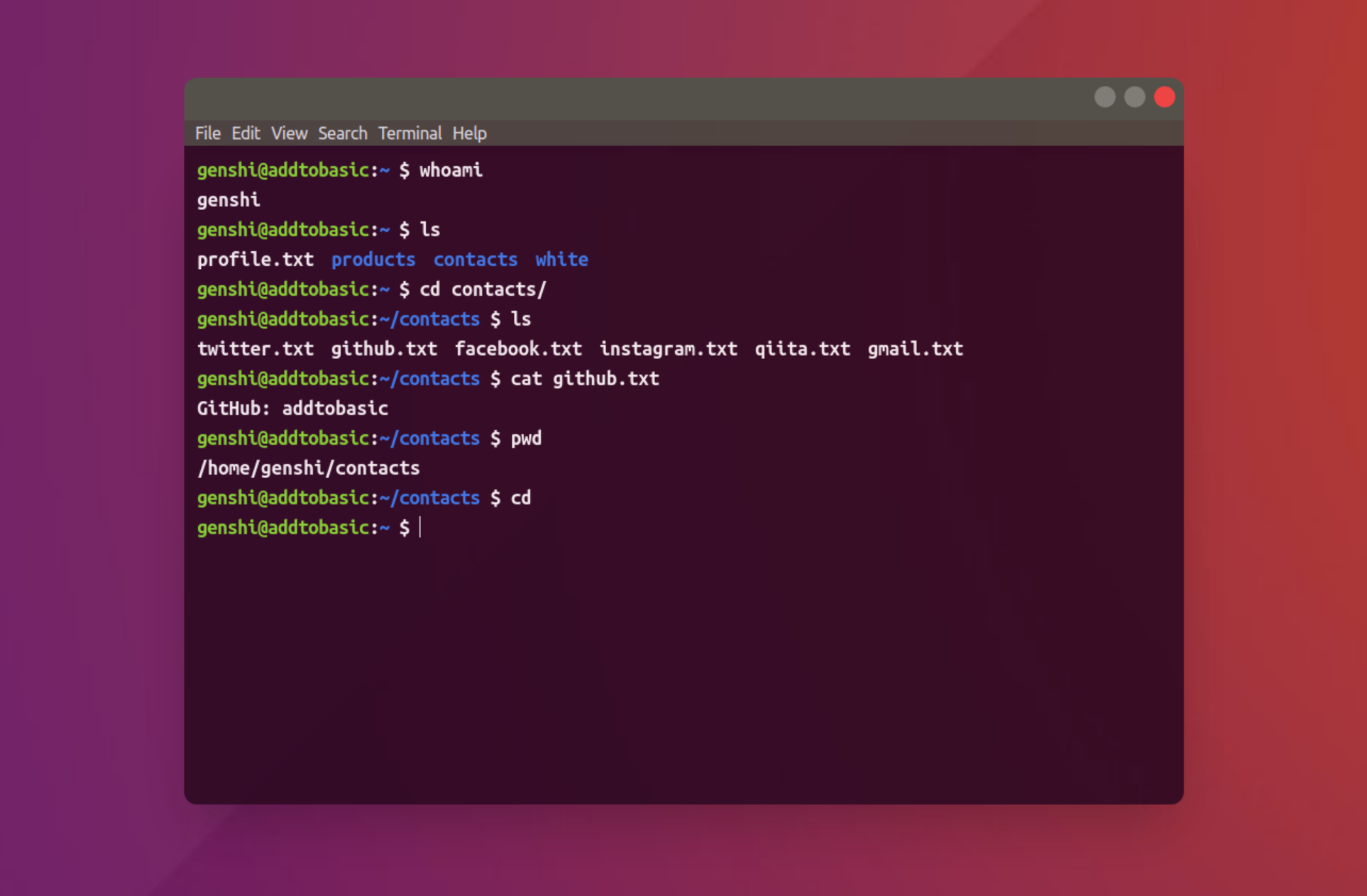Click the products directory name

tap(373, 260)
